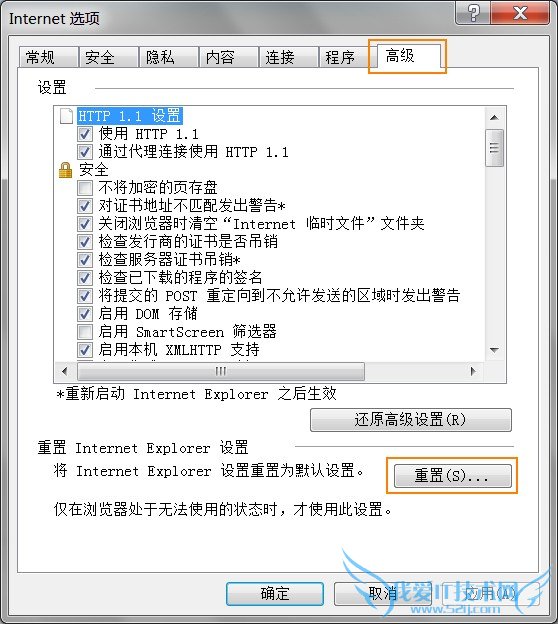Click the settings list down scroll arrow
558x624 pixels.
[494, 350]
